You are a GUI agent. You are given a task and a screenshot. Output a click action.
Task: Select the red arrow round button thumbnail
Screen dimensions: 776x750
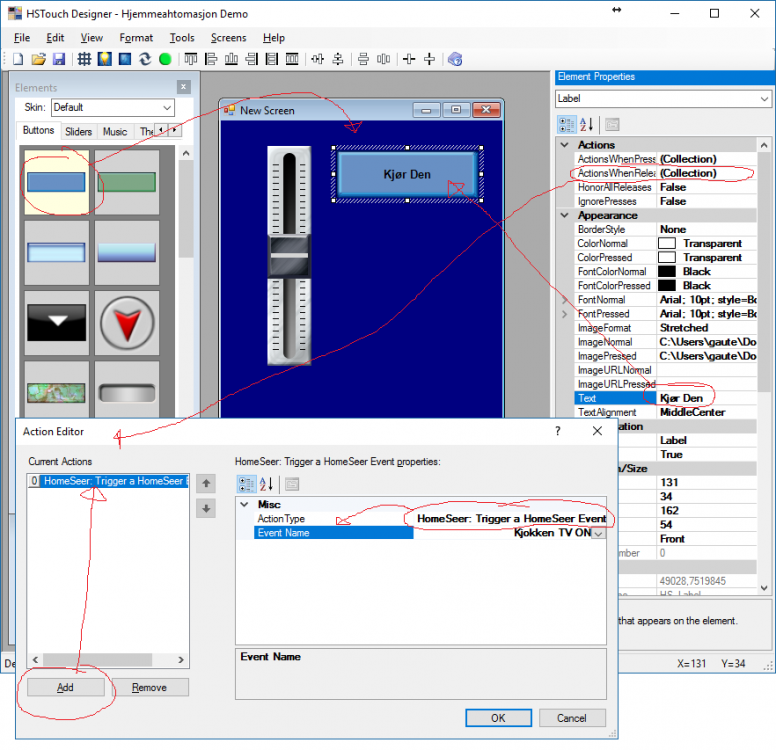tap(127, 324)
